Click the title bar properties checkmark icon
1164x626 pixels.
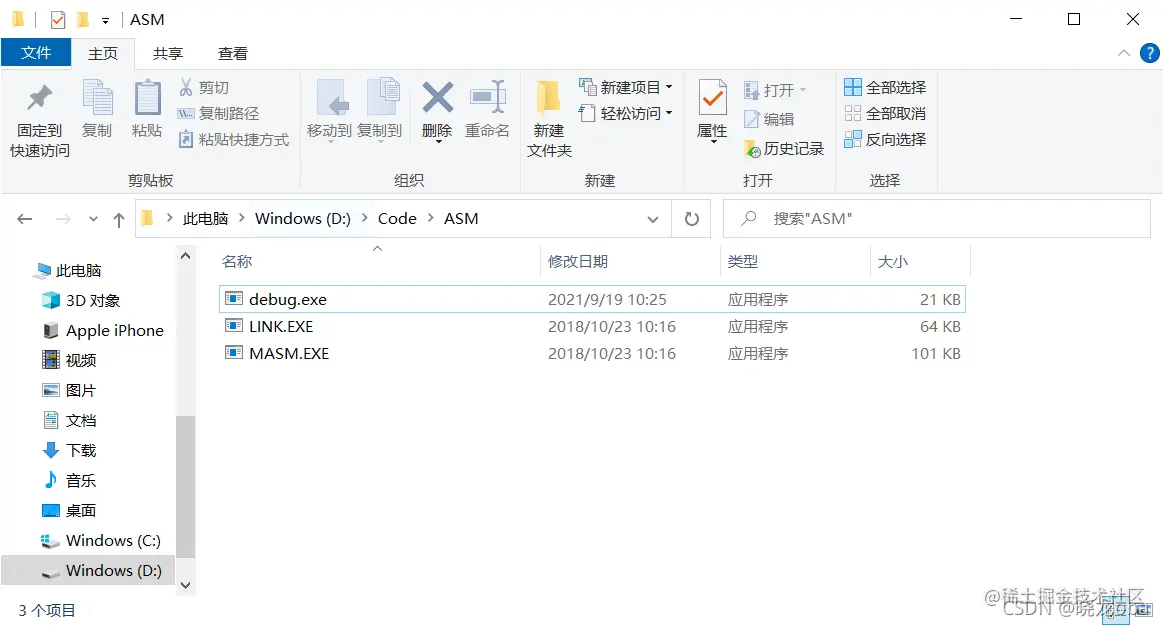58,19
